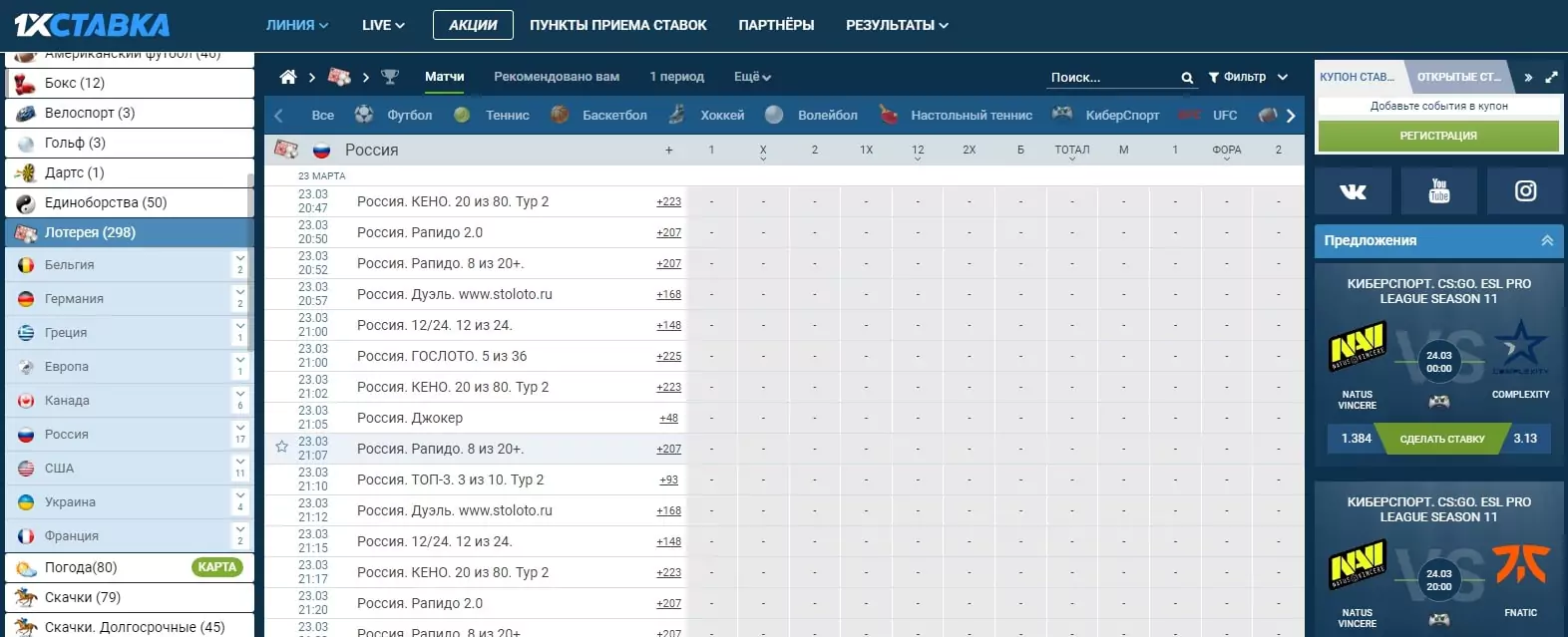Open the Ещё dropdown
The image size is (1568, 637).
tap(752, 77)
